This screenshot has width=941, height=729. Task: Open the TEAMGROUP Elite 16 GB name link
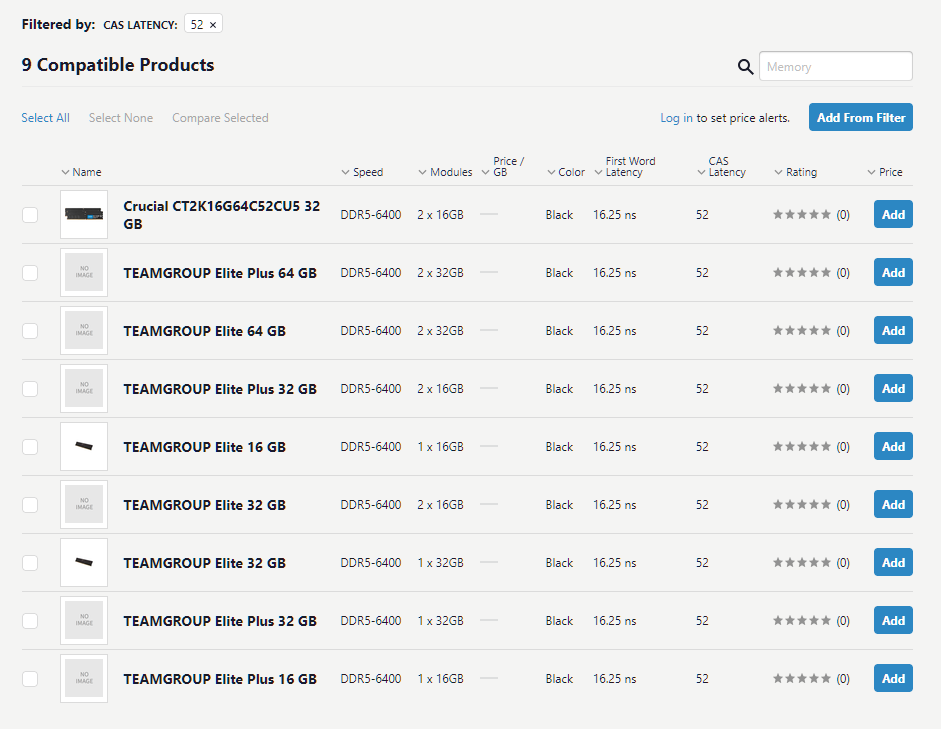click(x=204, y=447)
